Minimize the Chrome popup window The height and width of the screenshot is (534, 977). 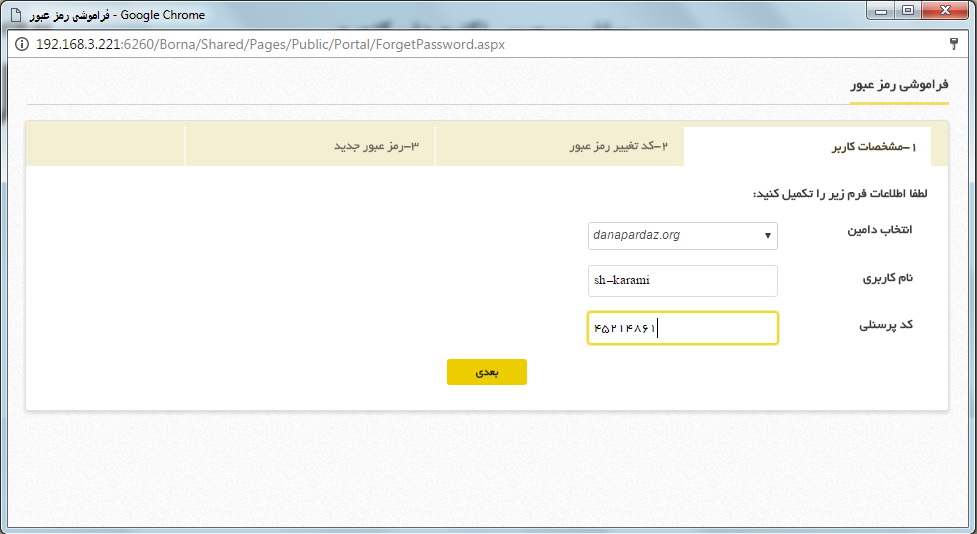(880, 11)
